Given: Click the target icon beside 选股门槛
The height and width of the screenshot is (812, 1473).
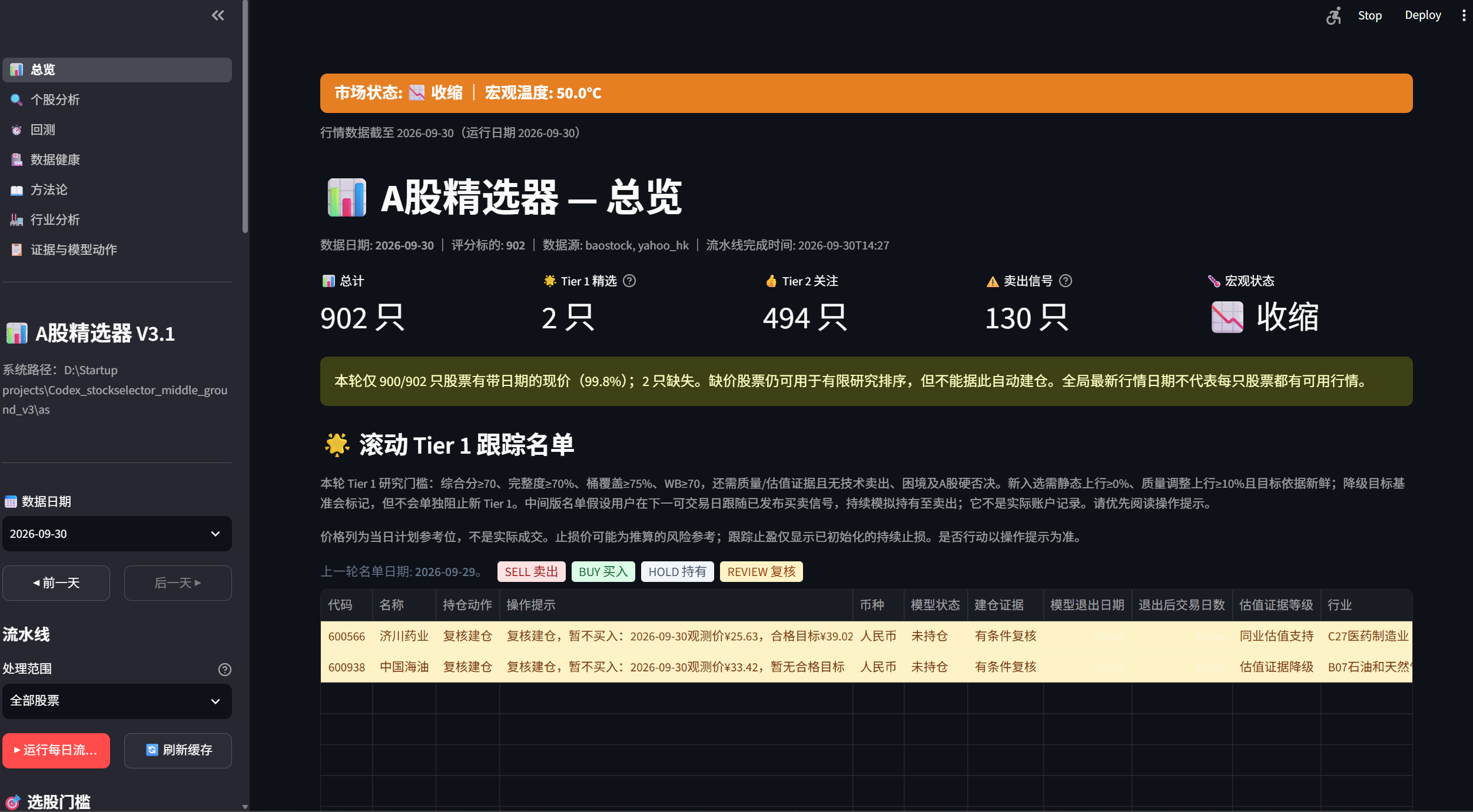Looking at the screenshot, I should pyautogui.click(x=12, y=802).
